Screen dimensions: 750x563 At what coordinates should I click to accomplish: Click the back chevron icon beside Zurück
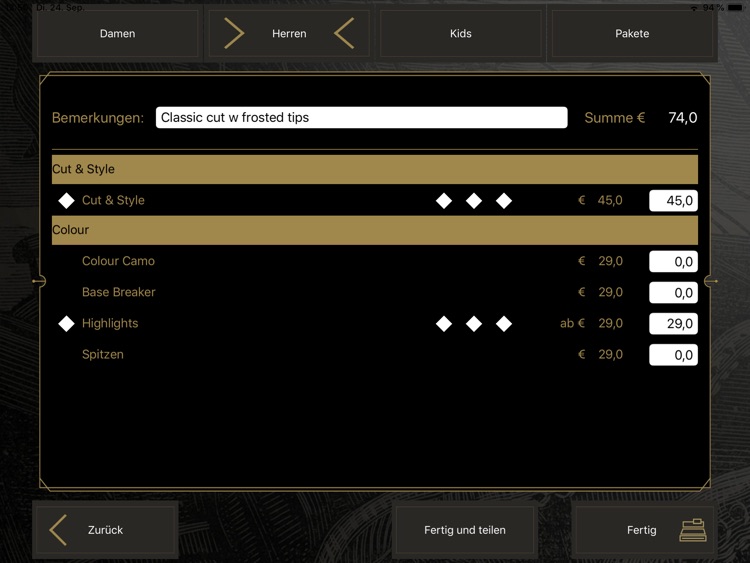58,530
